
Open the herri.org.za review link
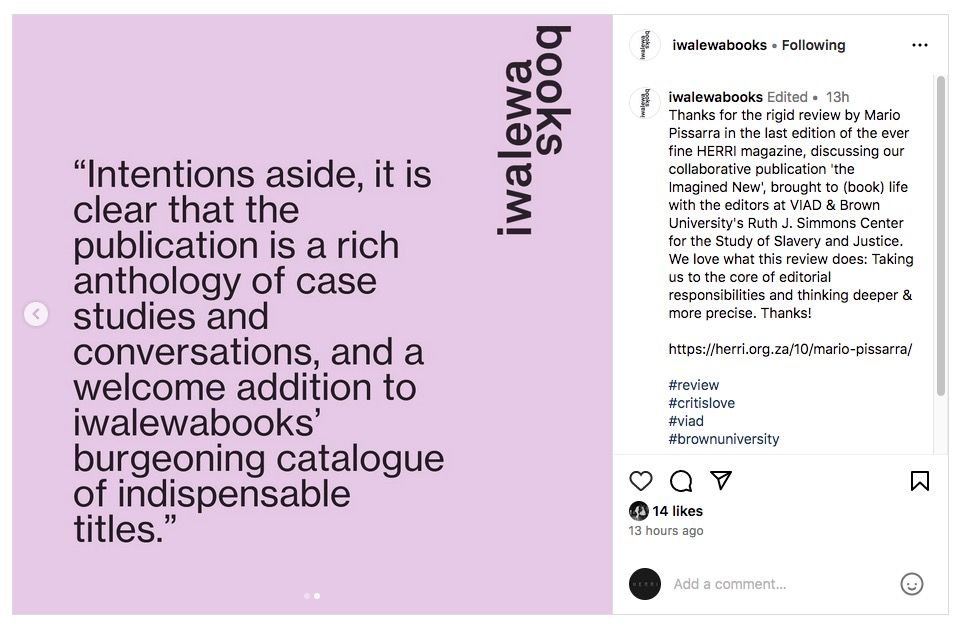[x=790, y=349]
